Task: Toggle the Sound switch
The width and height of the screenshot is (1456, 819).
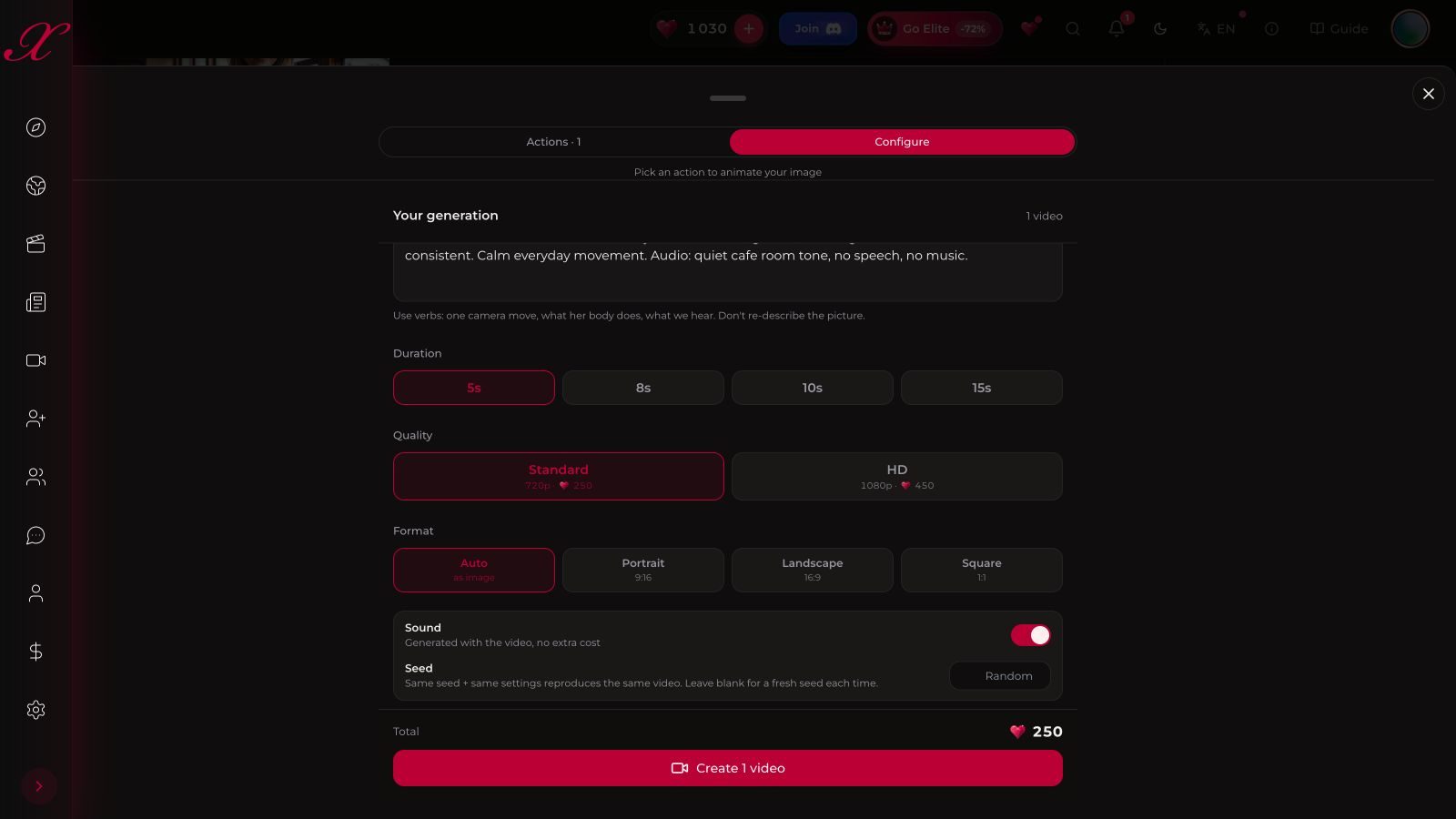Action: click(x=1031, y=635)
